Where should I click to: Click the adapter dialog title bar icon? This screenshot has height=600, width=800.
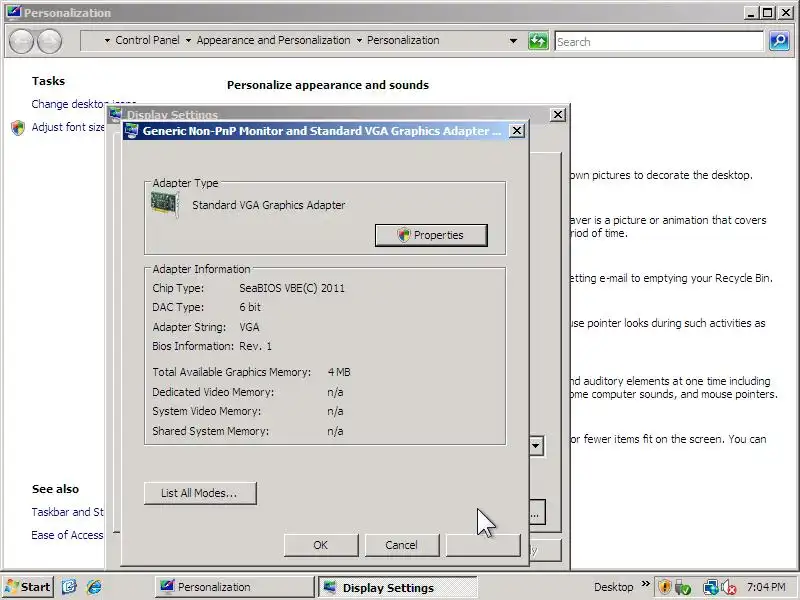coord(132,131)
